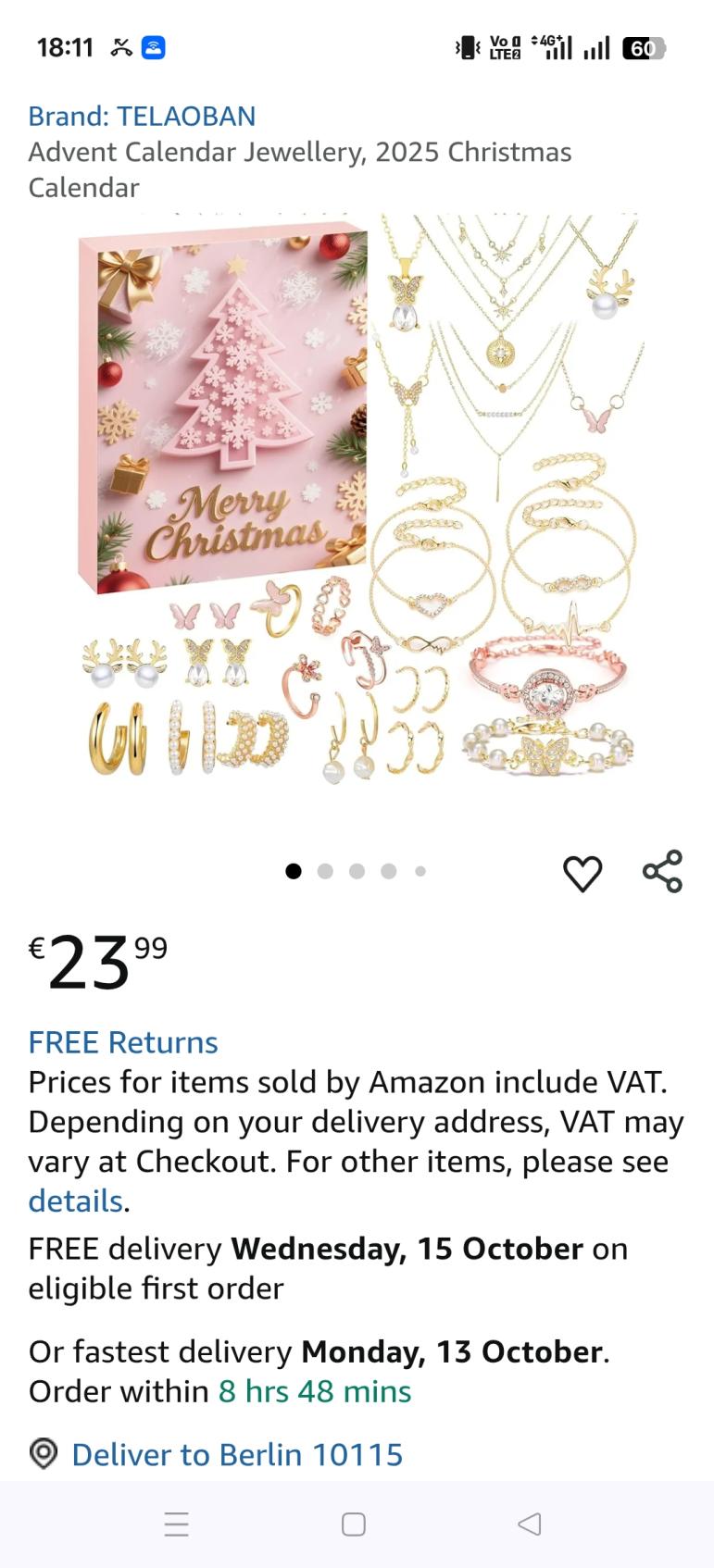Image resolution: width=714 pixels, height=1568 pixels.
Task: Open Android recent apps menu icon
Action: coord(176,1524)
